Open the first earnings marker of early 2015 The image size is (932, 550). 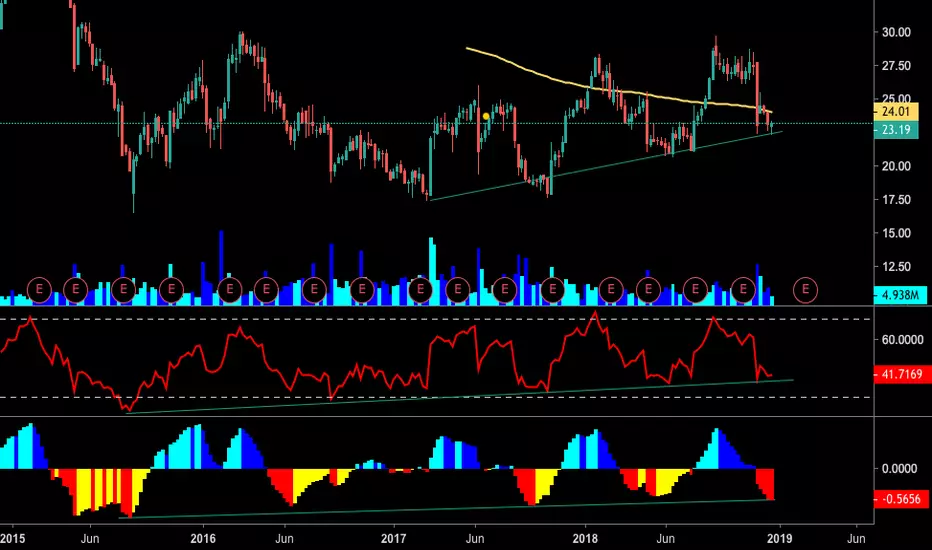pos(39,290)
